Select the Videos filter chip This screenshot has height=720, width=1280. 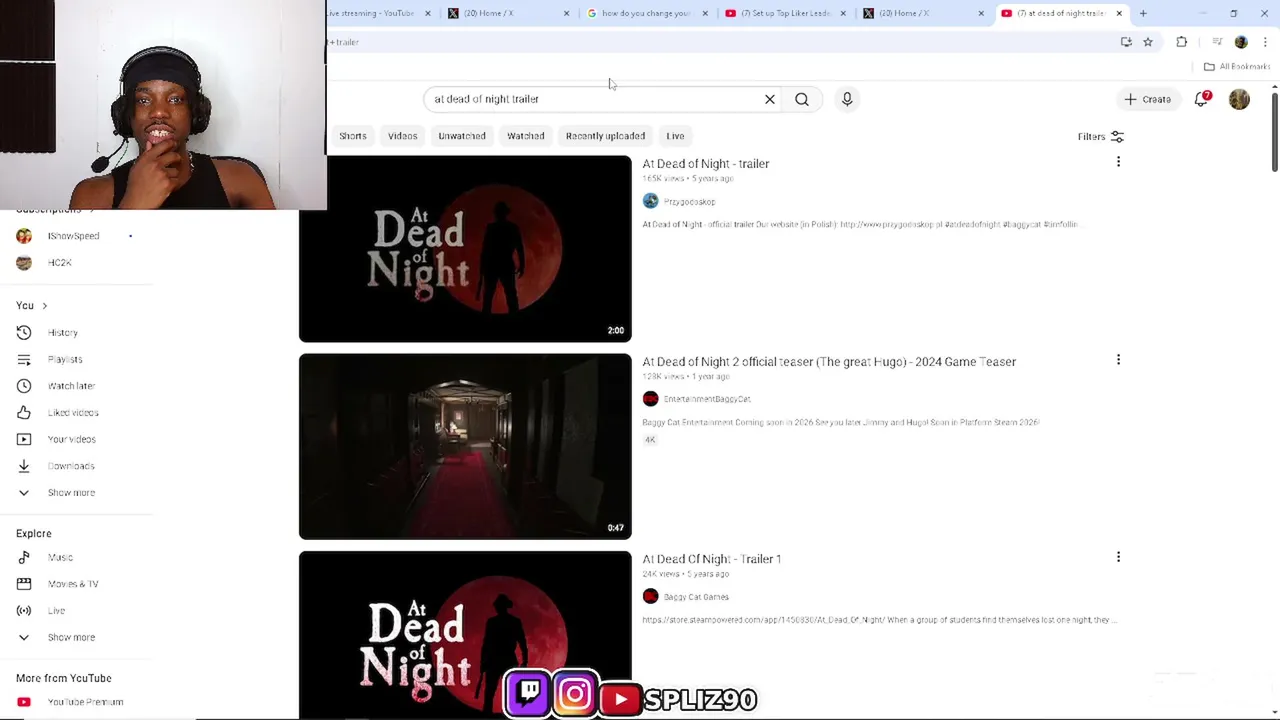403,136
